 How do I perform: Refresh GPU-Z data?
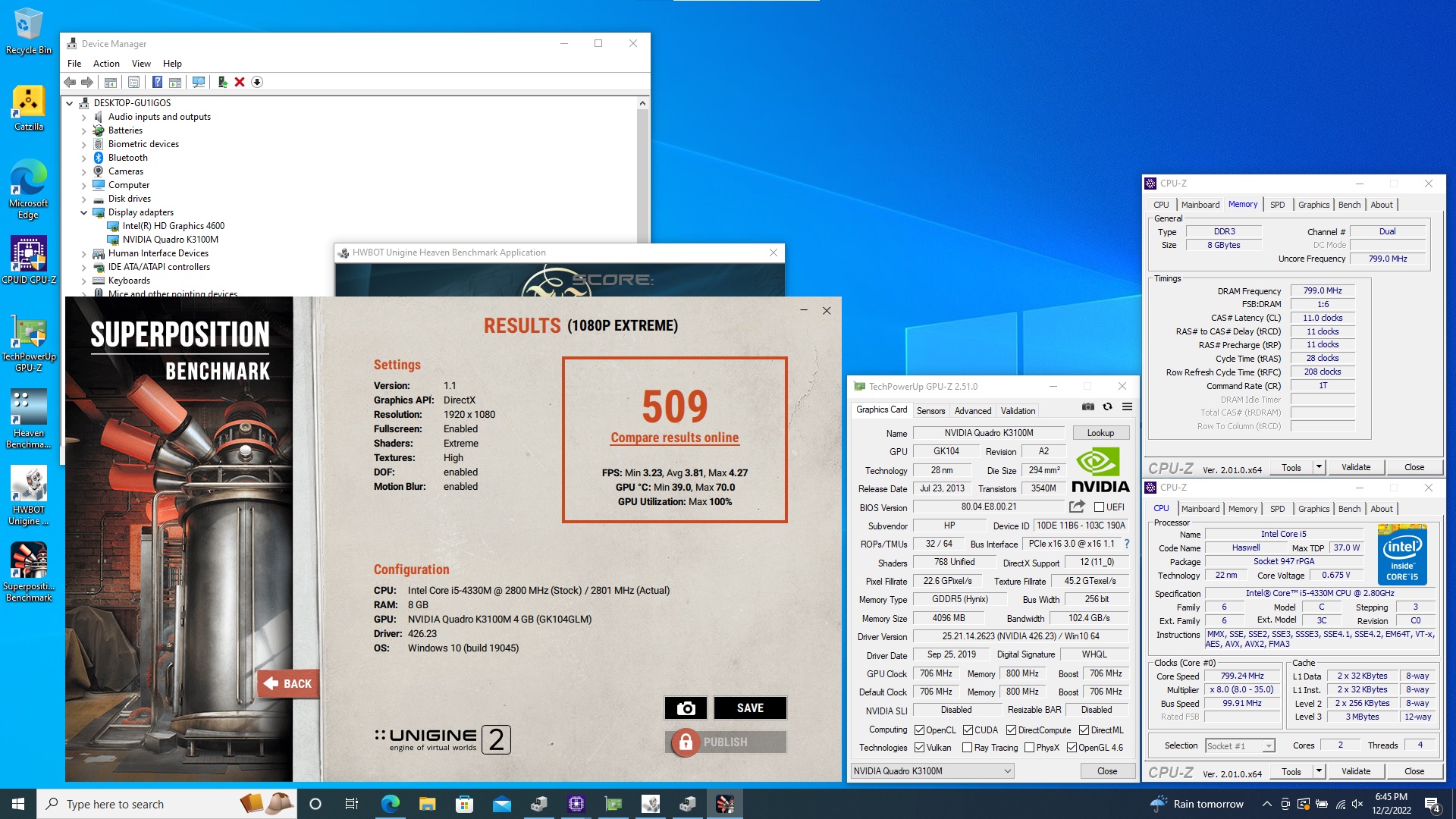[x=1107, y=407]
